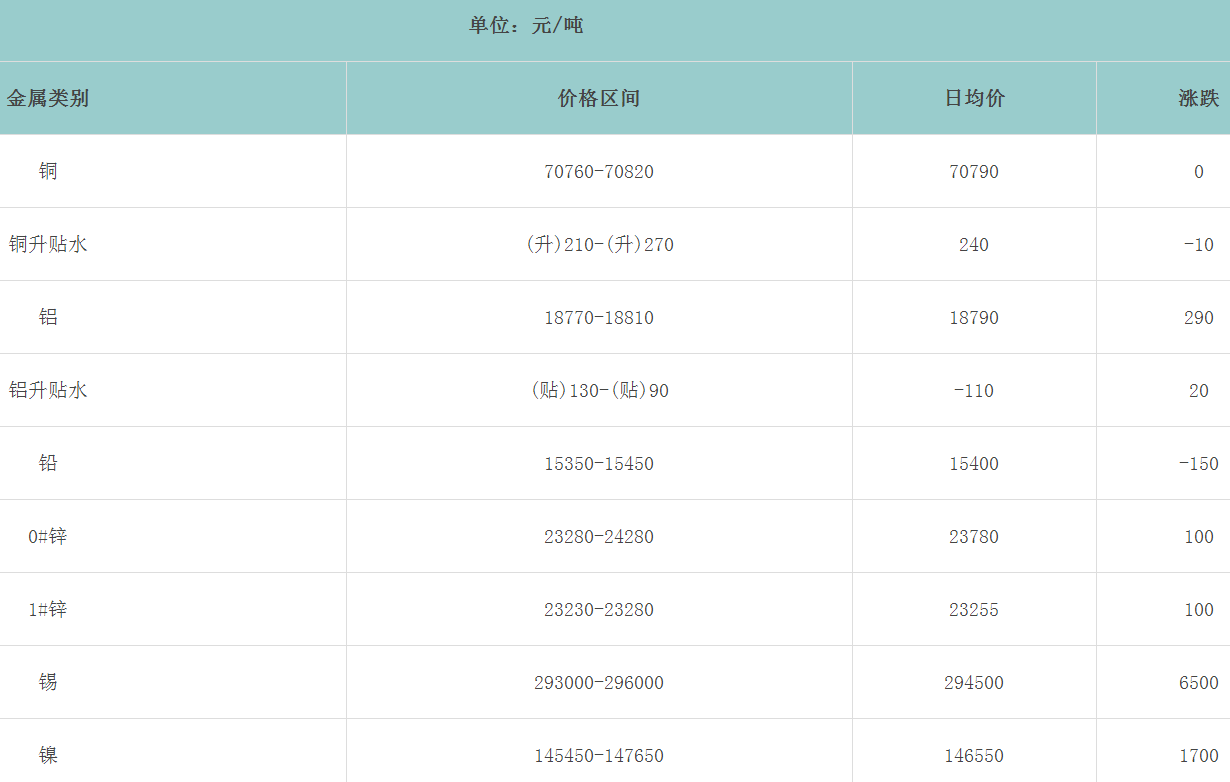Viewport: 1230px width, 782px height.
Task: Click the 涨跌 column header
Action: 1198,98
